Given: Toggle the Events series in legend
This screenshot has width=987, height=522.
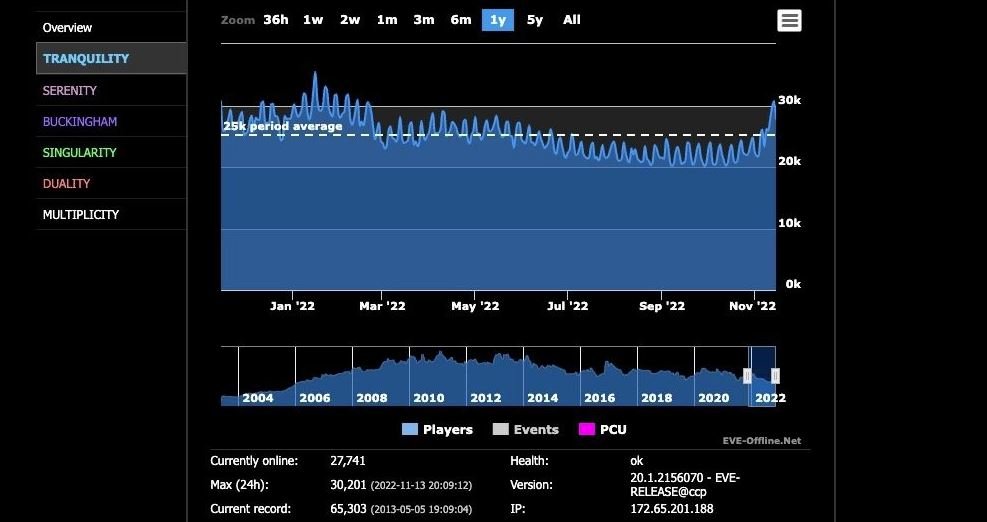Looking at the screenshot, I should 526,429.
